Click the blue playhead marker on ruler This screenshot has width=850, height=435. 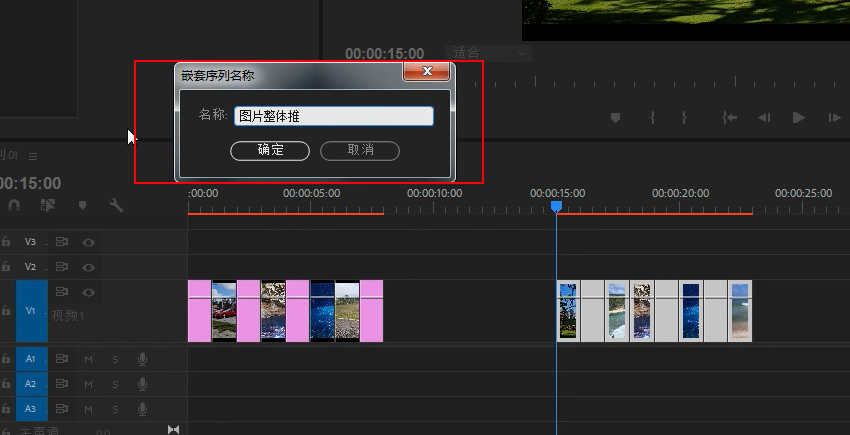pyautogui.click(x=556, y=207)
